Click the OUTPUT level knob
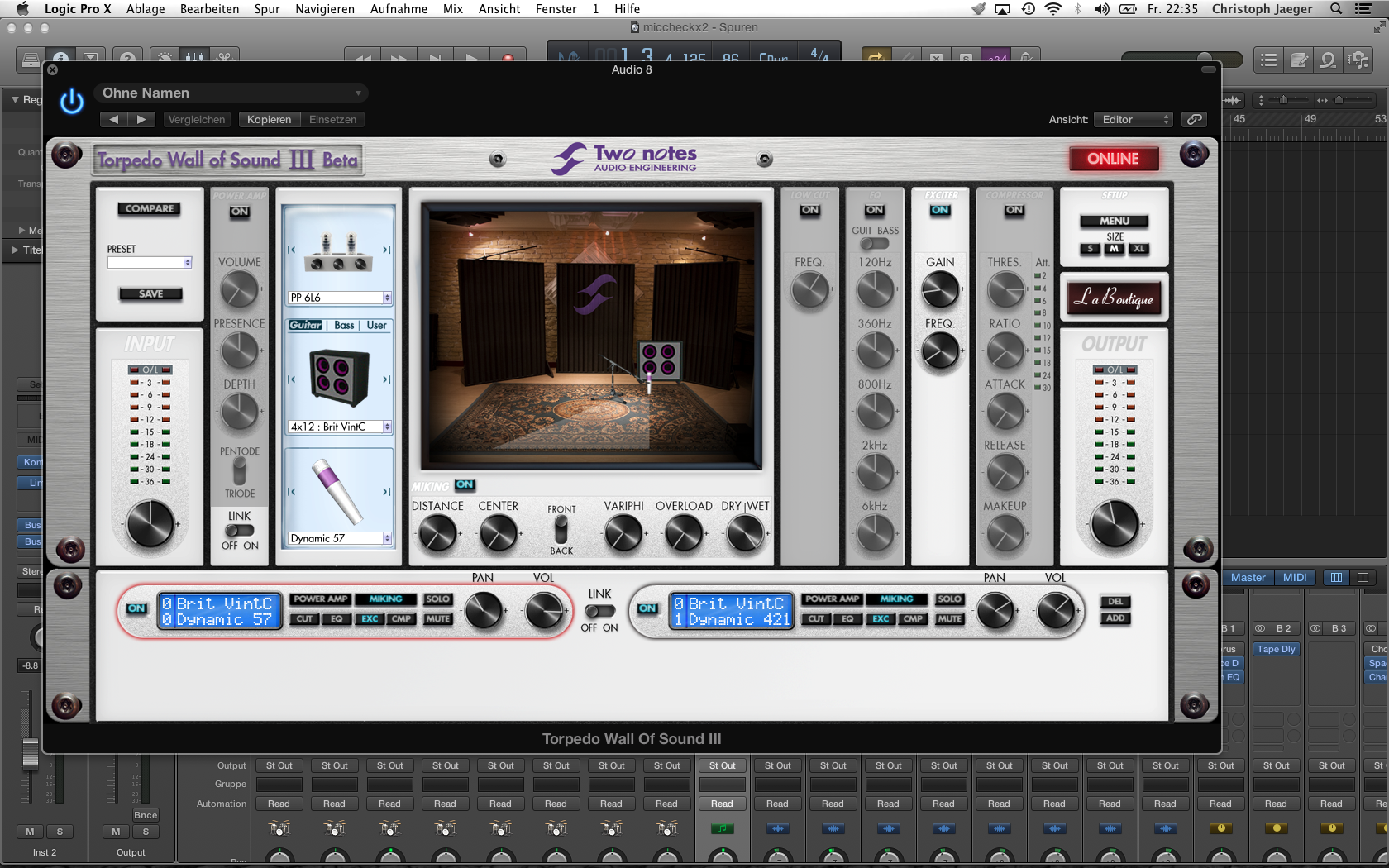Screen dimensions: 1389x868 pyautogui.click(x=1115, y=524)
